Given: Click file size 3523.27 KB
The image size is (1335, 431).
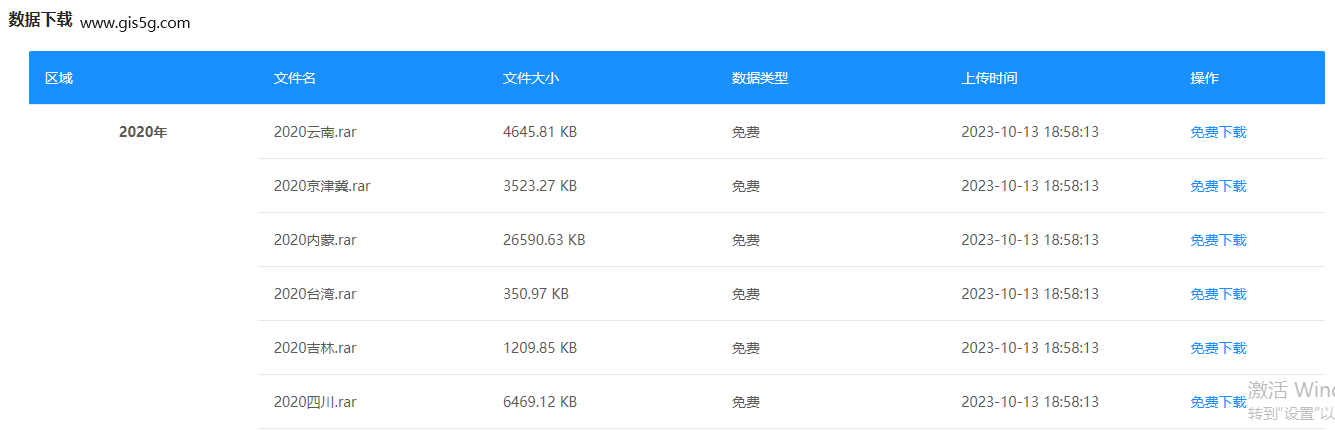Looking at the screenshot, I should (540, 186).
